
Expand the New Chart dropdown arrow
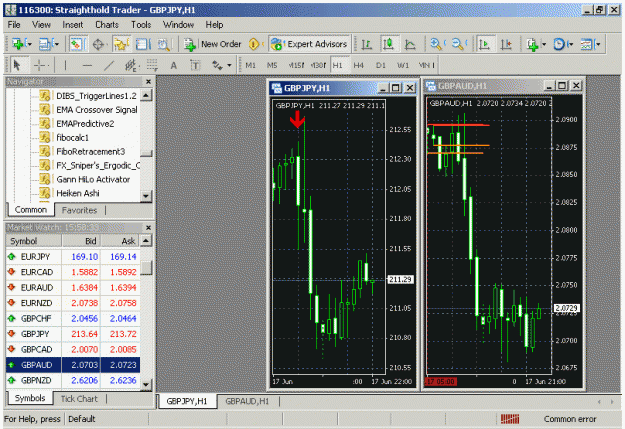(28, 44)
